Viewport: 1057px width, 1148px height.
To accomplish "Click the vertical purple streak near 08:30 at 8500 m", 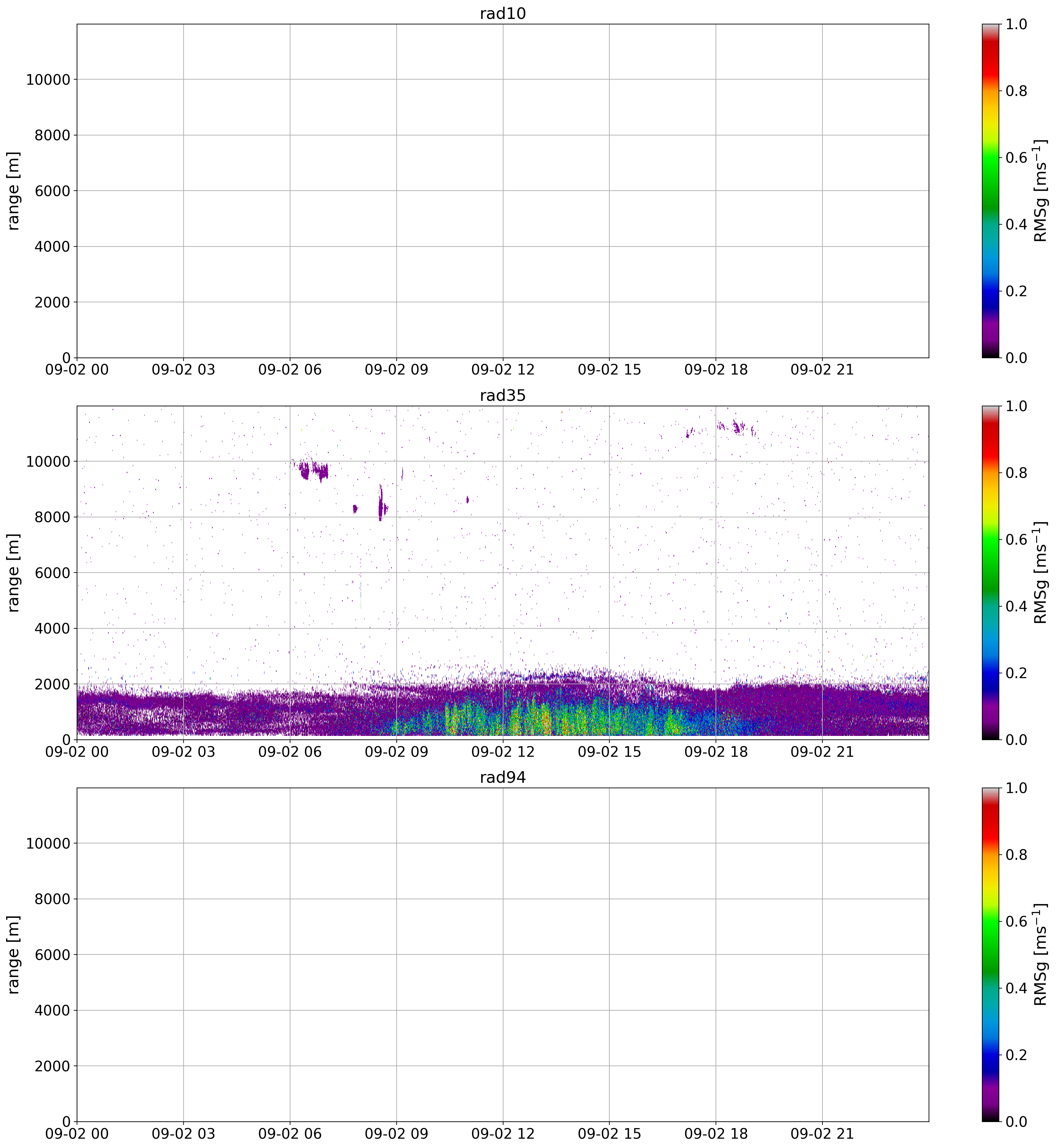I will tap(380, 503).
